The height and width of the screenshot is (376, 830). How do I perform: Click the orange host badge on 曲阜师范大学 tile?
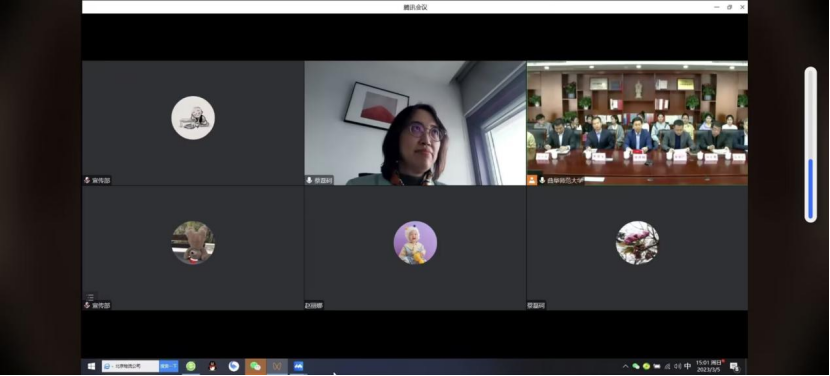tap(532, 181)
